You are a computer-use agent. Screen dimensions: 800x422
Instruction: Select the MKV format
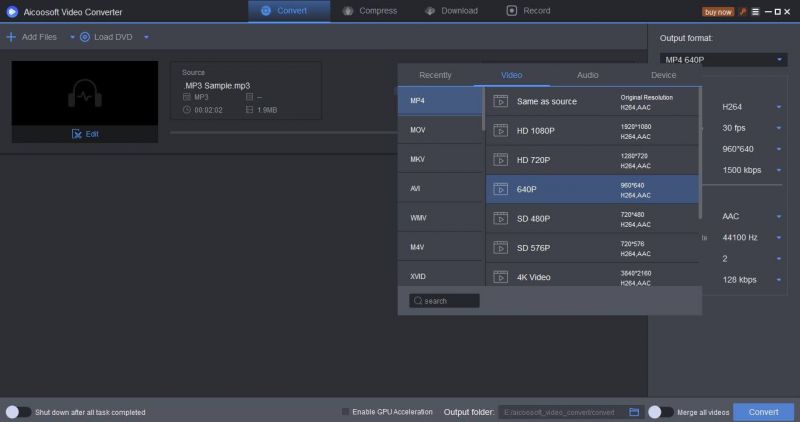point(440,159)
